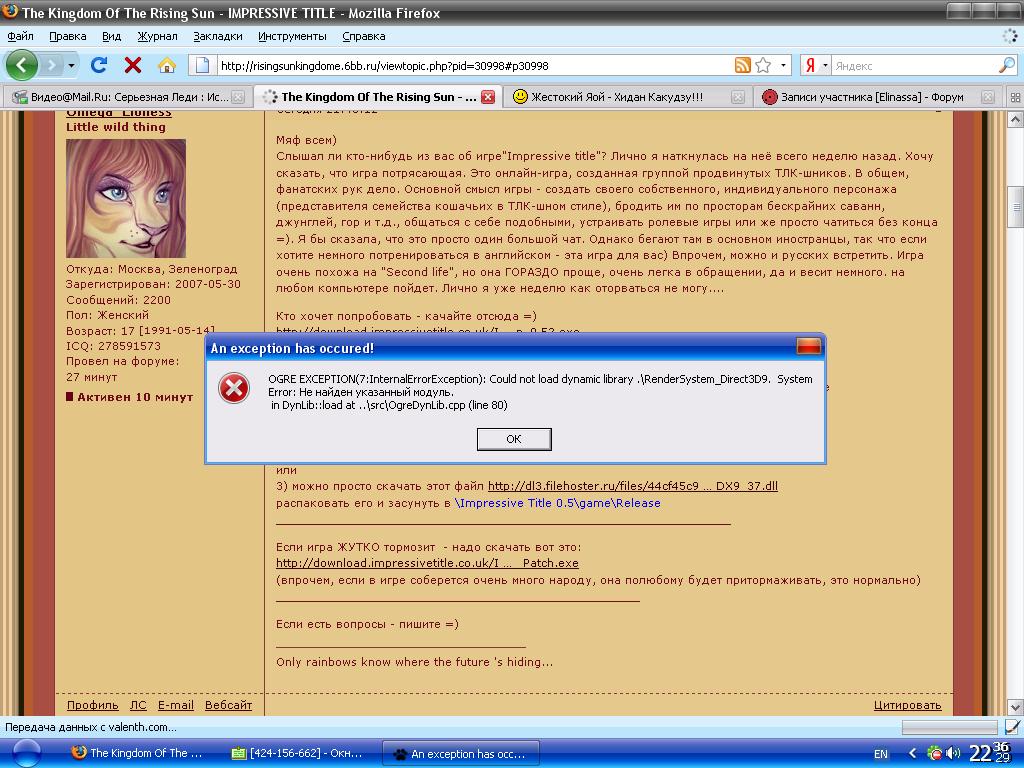Close The Kingdom Of The Rising Sun tab
Image resolution: width=1024 pixels, height=768 pixels.
[488, 97]
